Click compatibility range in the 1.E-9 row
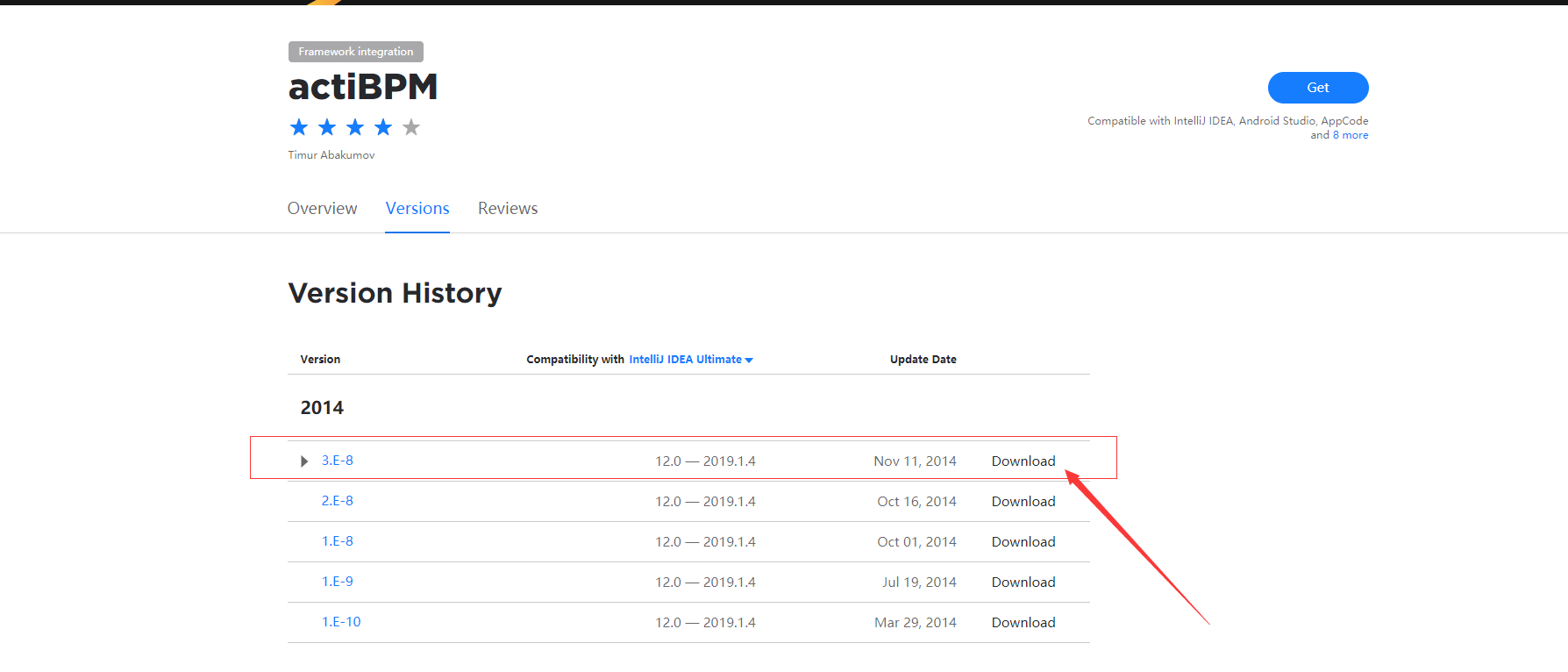This screenshot has width=1568, height=672. tap(705, 583)
